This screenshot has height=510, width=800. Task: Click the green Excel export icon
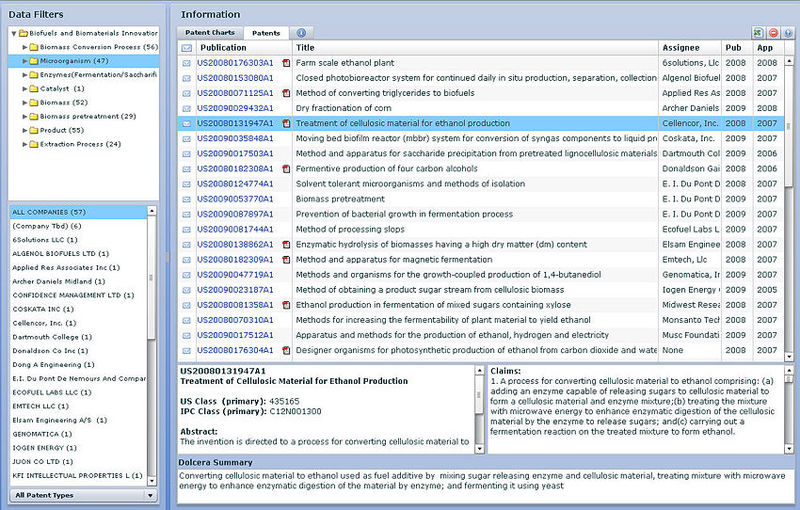[x=760, y=33]
